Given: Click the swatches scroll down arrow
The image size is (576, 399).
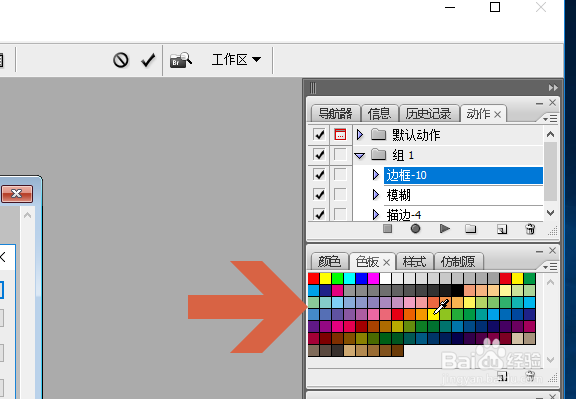Looking at the screenshot, I should click(x=550, y=360).
